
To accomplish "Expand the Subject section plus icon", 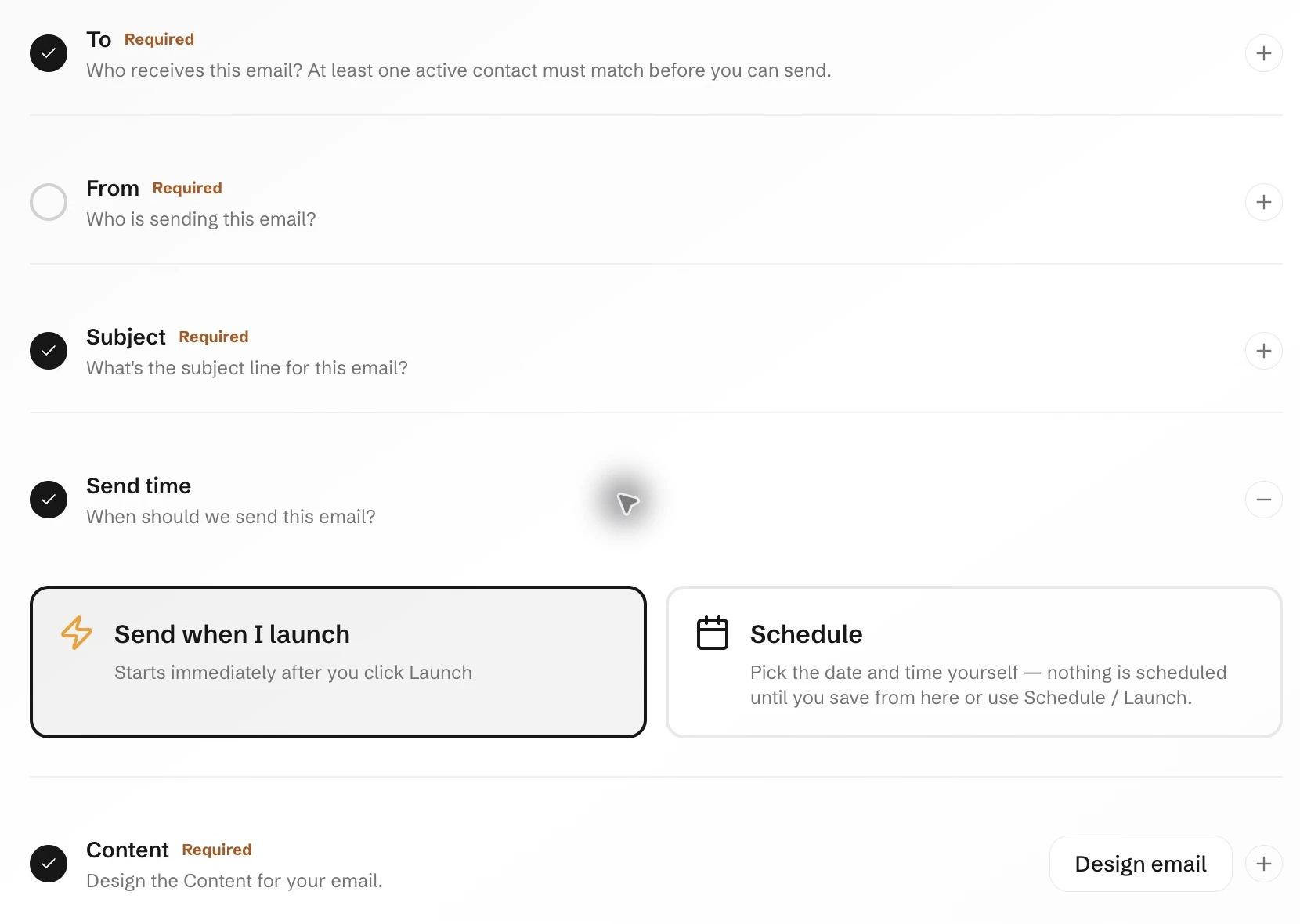I will (x=1263, y=351).
